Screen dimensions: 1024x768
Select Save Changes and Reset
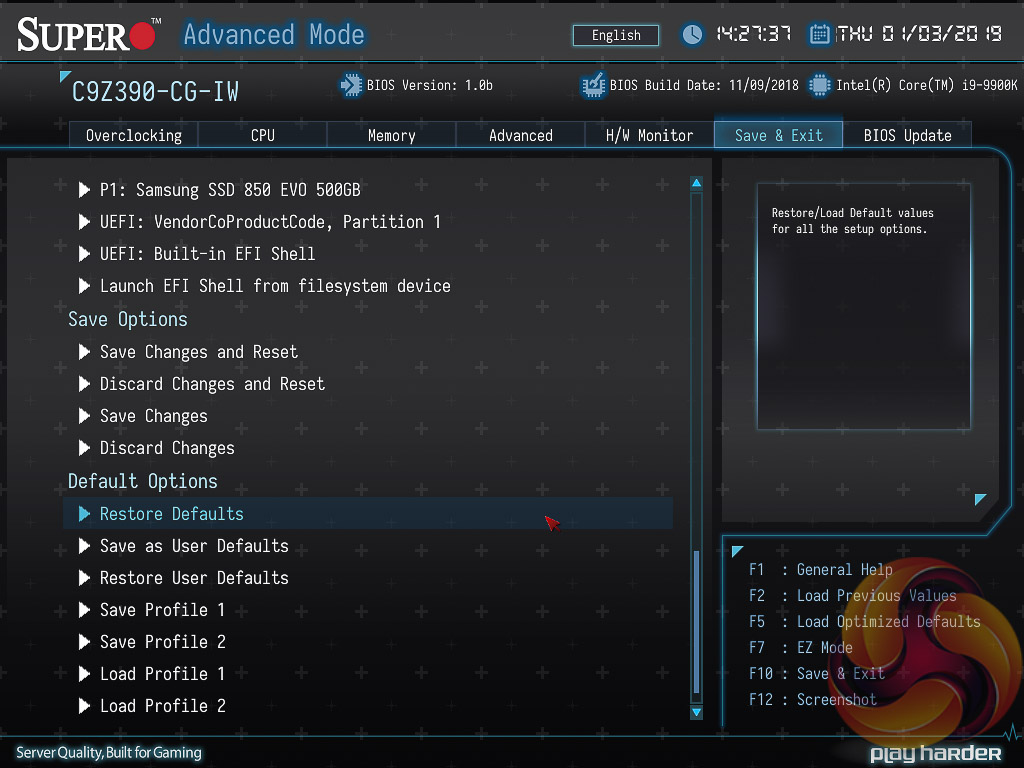(198, 352)
